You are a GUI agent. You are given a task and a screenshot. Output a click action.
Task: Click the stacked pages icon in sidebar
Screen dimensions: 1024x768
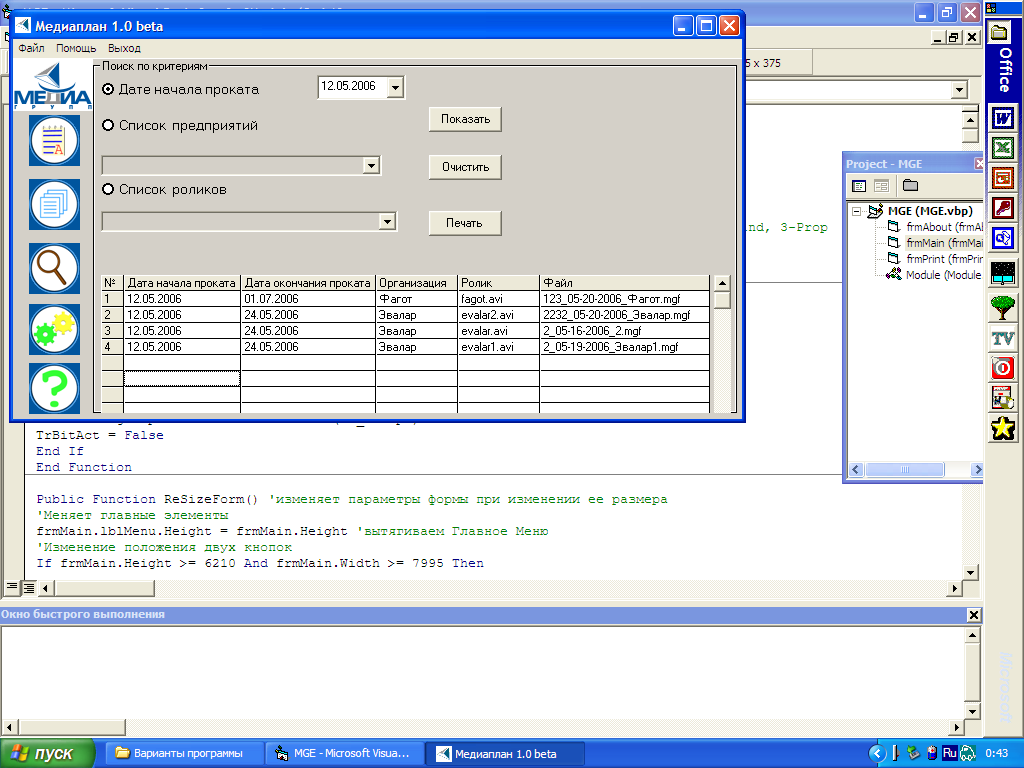[x=54, y=204]
